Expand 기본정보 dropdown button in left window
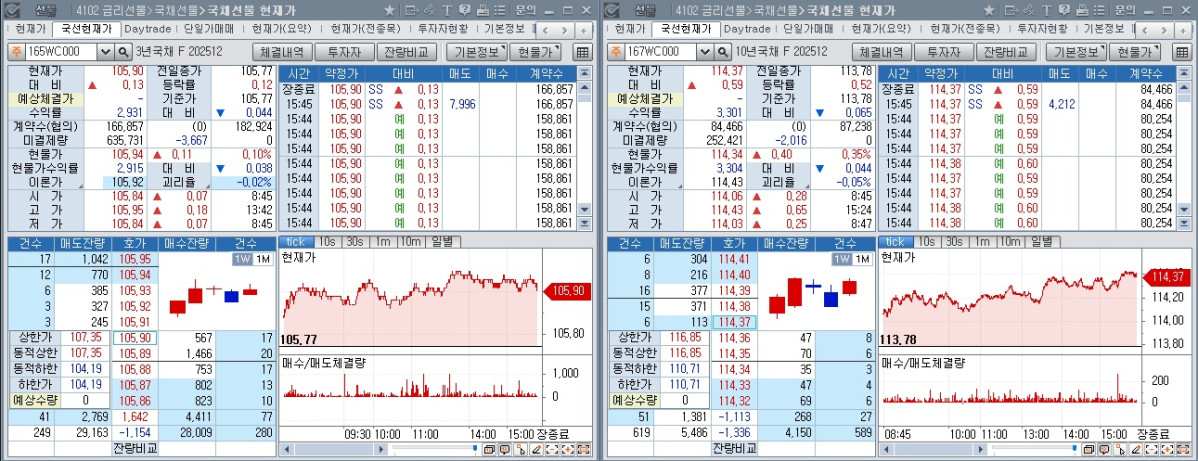1198x461 pixels. click(x=476, y=52)
